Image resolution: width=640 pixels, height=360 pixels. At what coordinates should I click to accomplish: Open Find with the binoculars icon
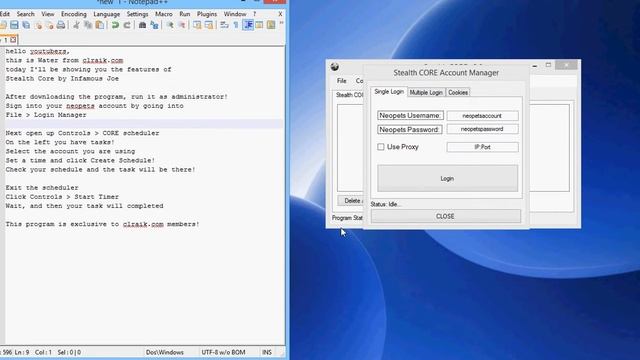(142, 25)
